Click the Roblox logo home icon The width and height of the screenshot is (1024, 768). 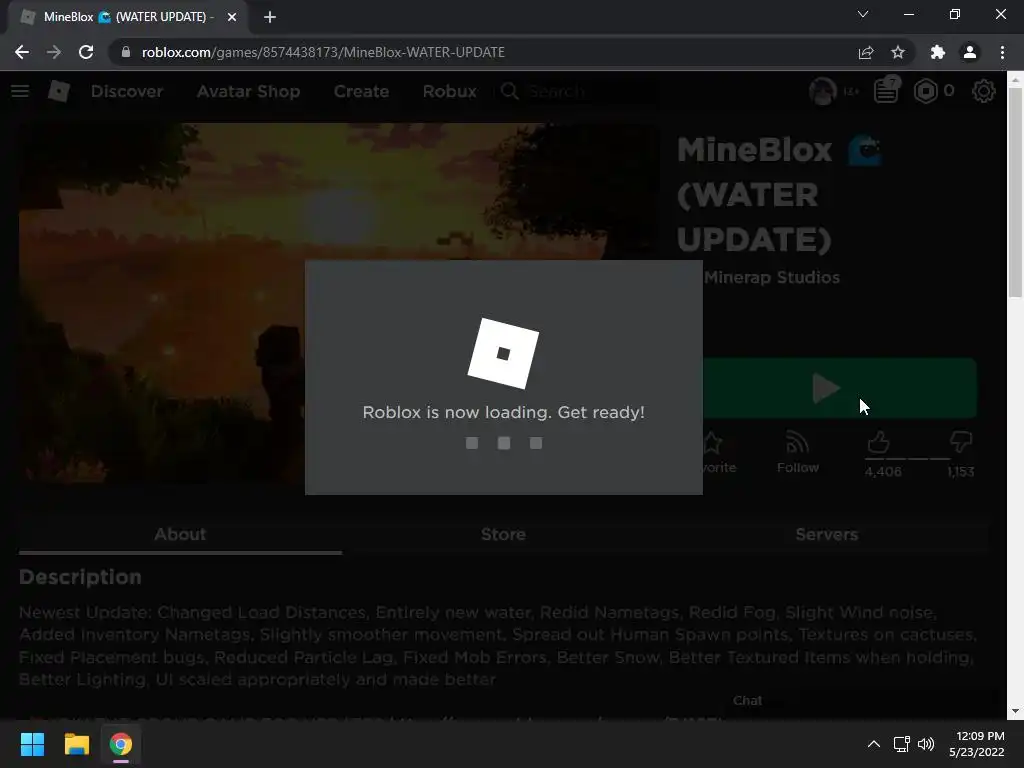click(x=59, y=91)
